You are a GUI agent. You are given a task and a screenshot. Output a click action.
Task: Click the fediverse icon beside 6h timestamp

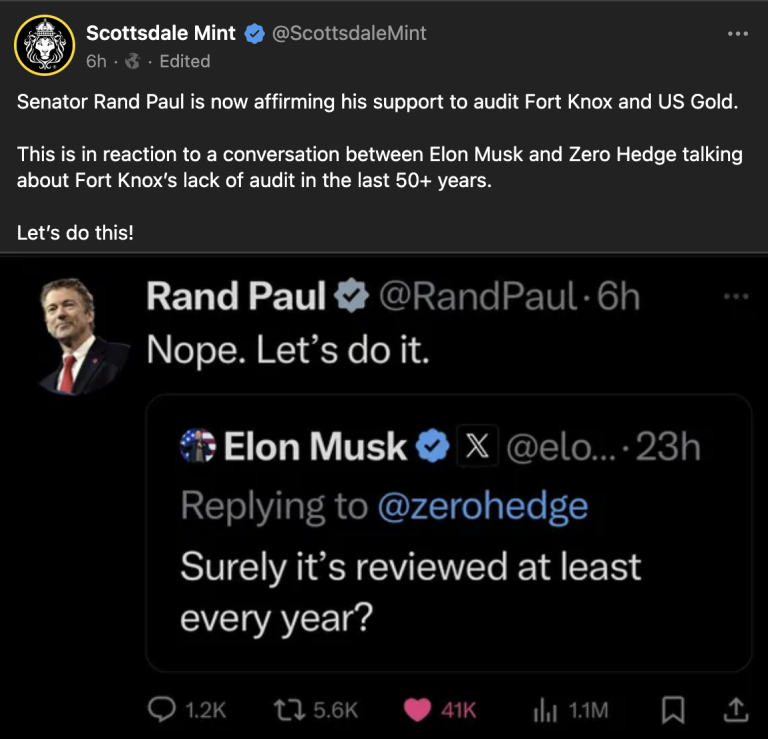[x=130, y=61]
